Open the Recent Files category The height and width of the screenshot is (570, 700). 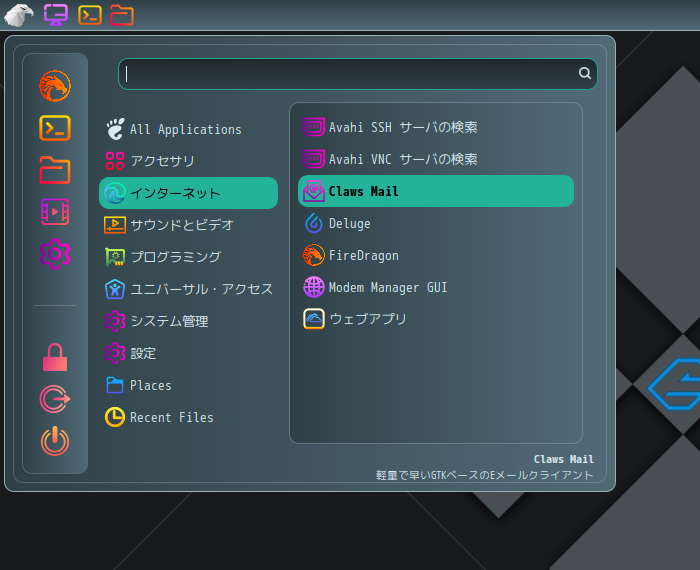(x=188, y=417)
